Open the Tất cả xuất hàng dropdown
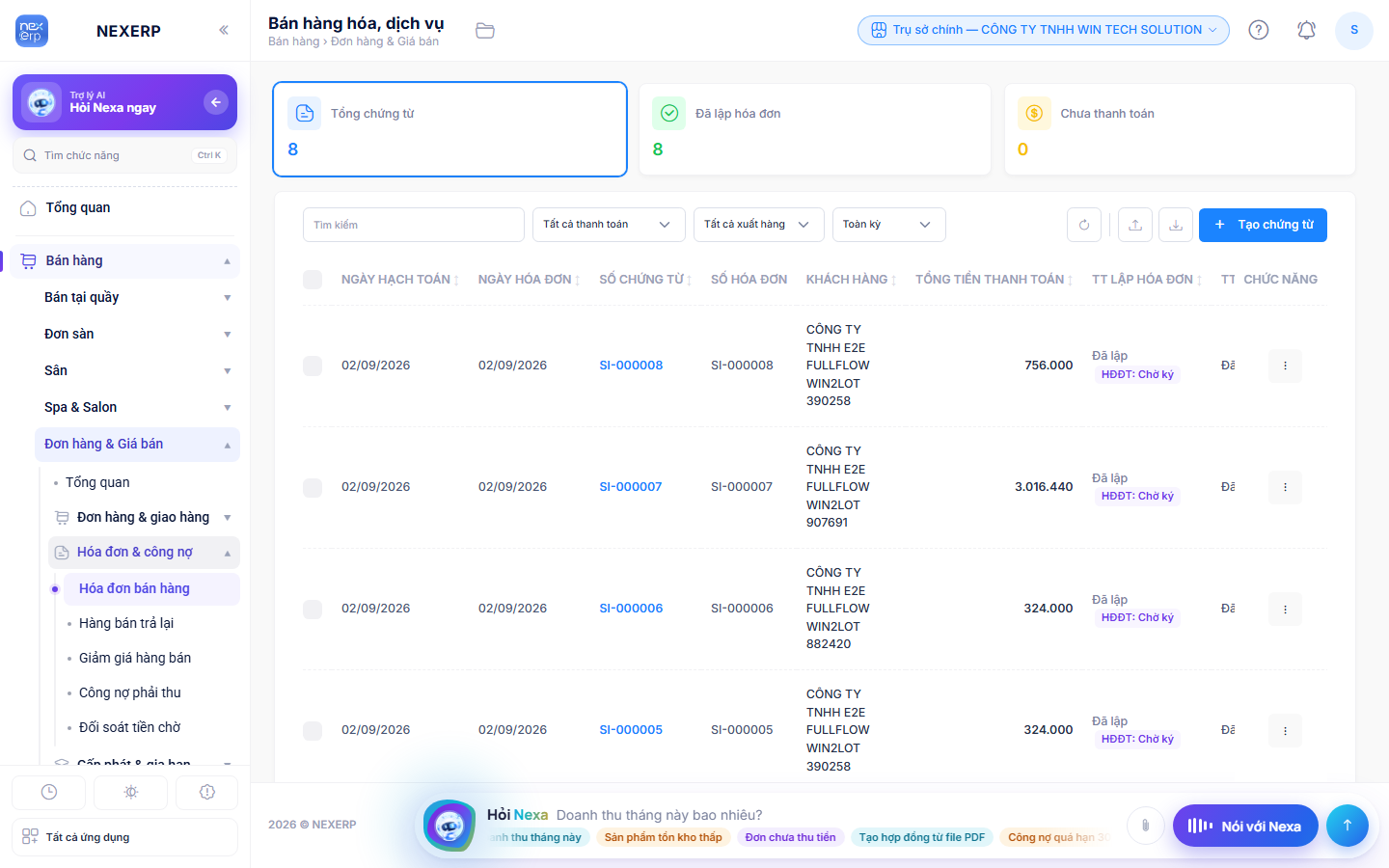This screenshot has height=868, width=1389. pyautogui.click(x=759, y=225)
